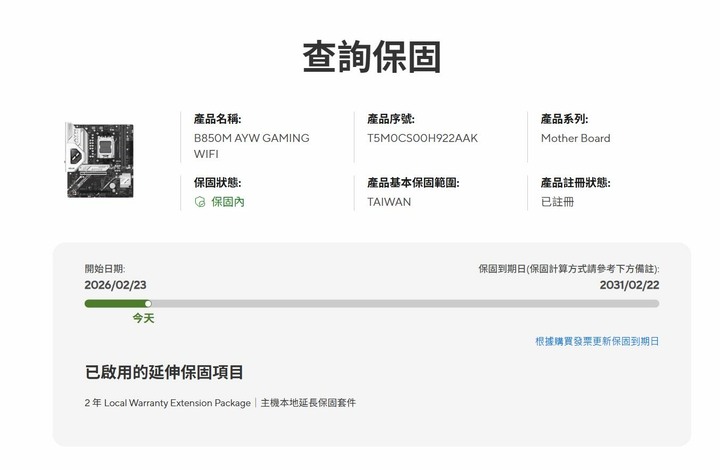Select the 查詢保固 page heading
720x470 pixels.
(372, 57)
